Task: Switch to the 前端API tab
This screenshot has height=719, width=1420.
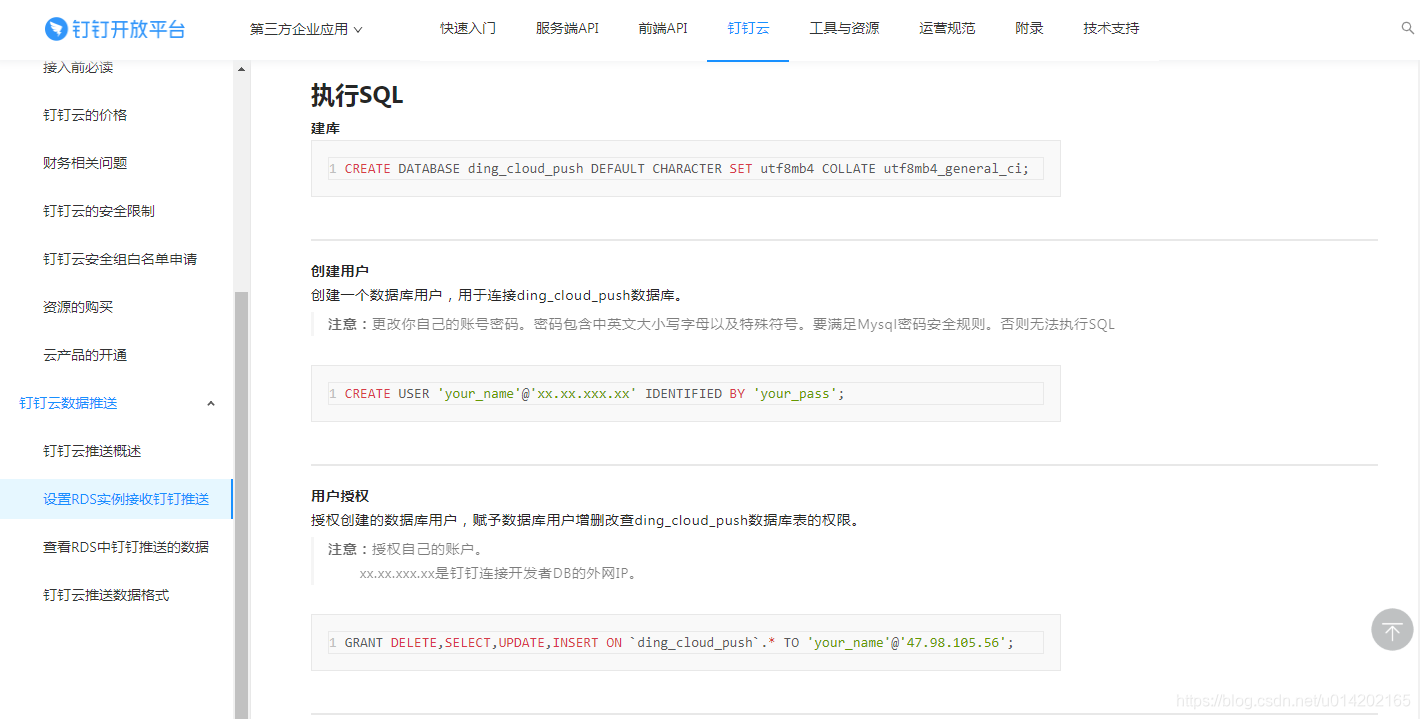Action: coord(663,28)
